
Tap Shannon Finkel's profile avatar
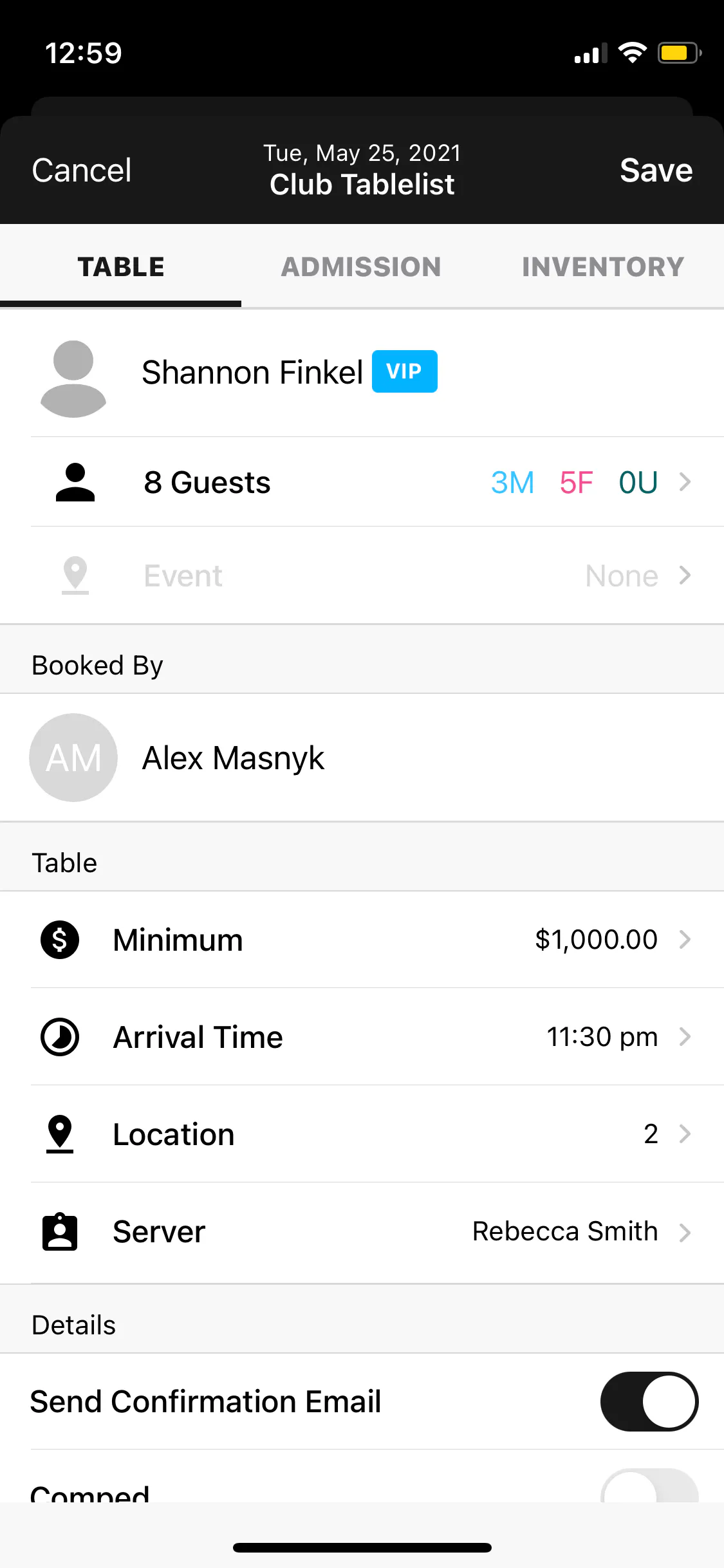point(73,378)
